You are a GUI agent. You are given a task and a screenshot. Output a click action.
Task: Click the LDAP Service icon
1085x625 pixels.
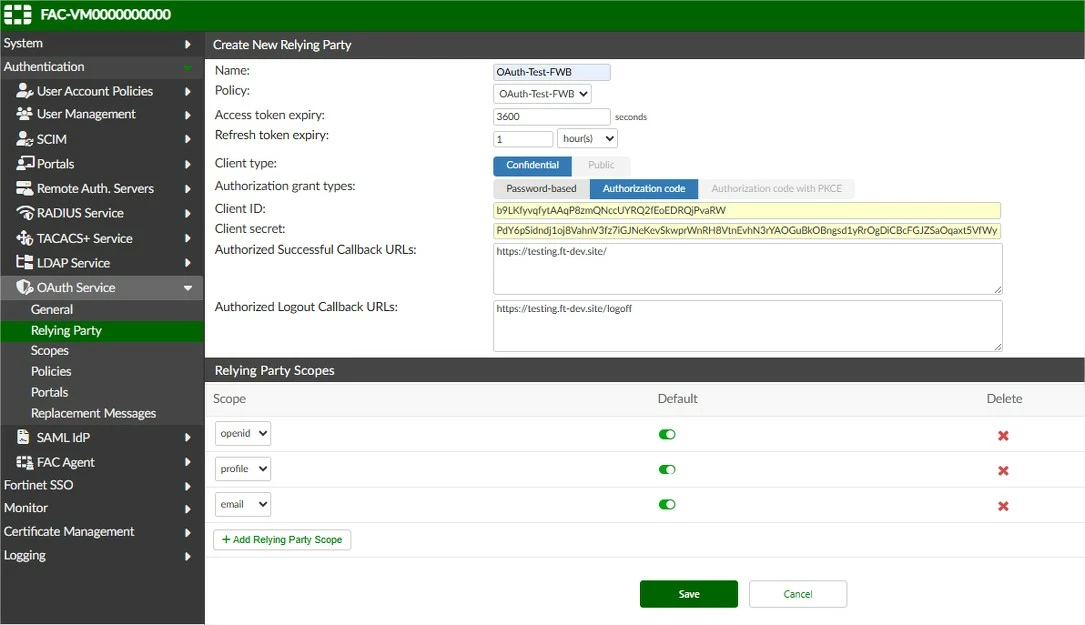pos(25,262)
